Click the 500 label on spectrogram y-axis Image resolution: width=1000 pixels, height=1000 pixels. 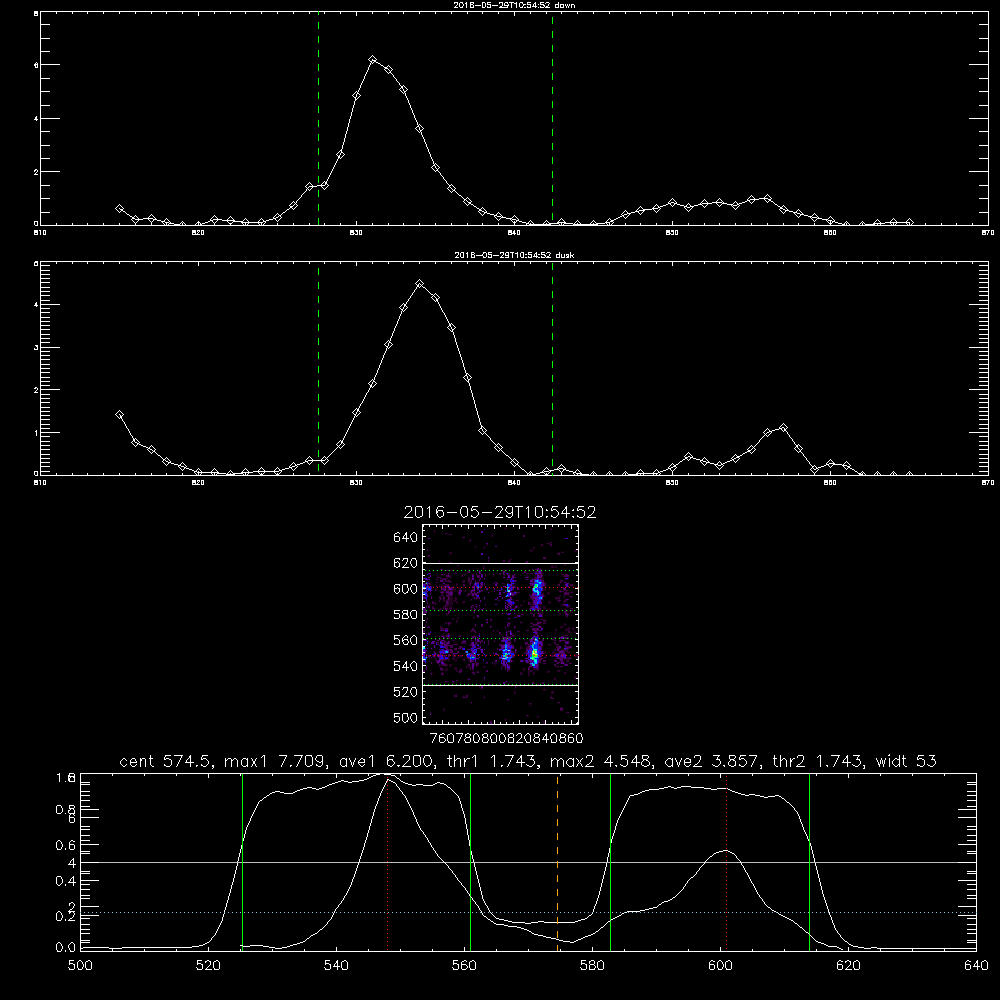(406, 717)
